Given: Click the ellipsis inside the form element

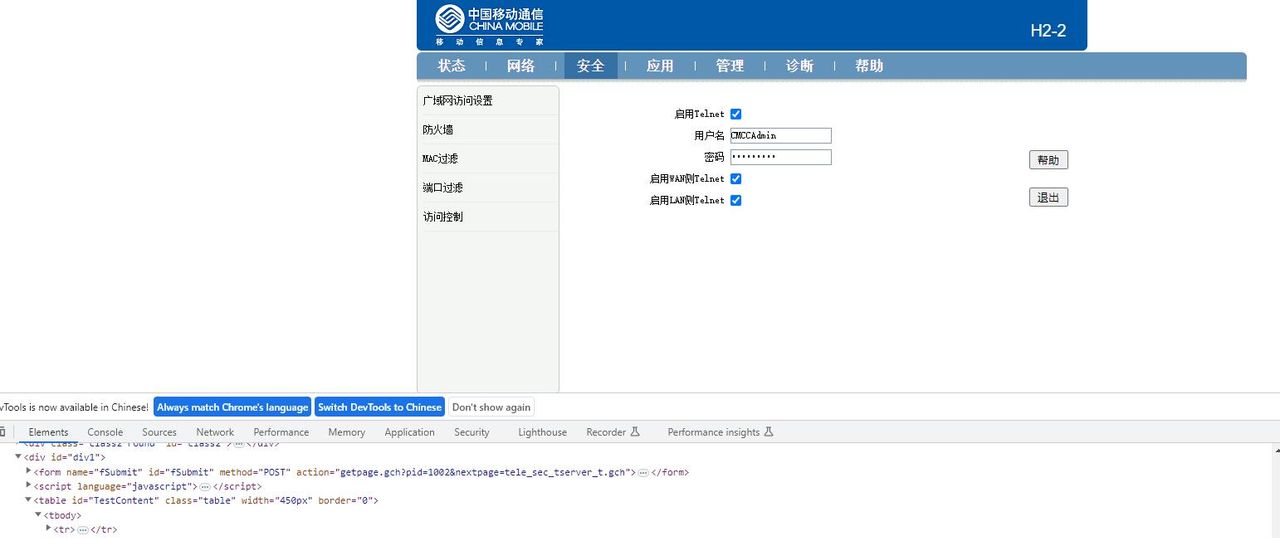Looking at the screenshot, I should click(645, 472).
